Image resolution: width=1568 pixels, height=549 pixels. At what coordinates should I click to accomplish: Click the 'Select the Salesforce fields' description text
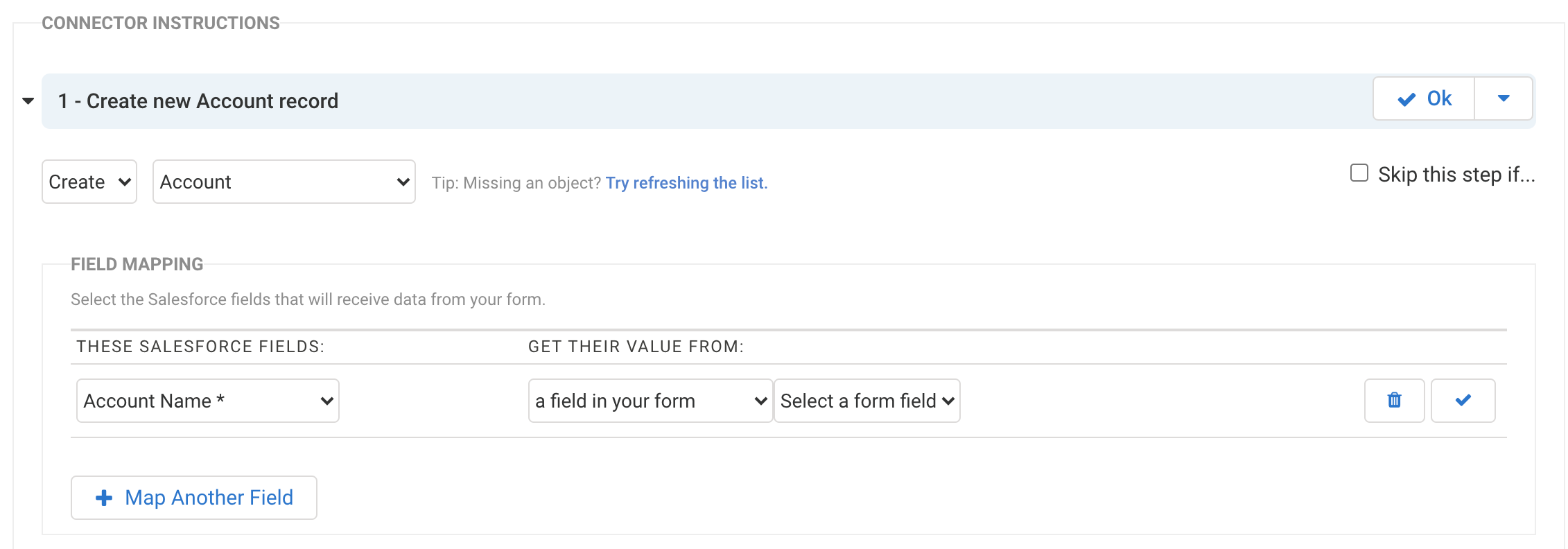click(x=308, y=299)
